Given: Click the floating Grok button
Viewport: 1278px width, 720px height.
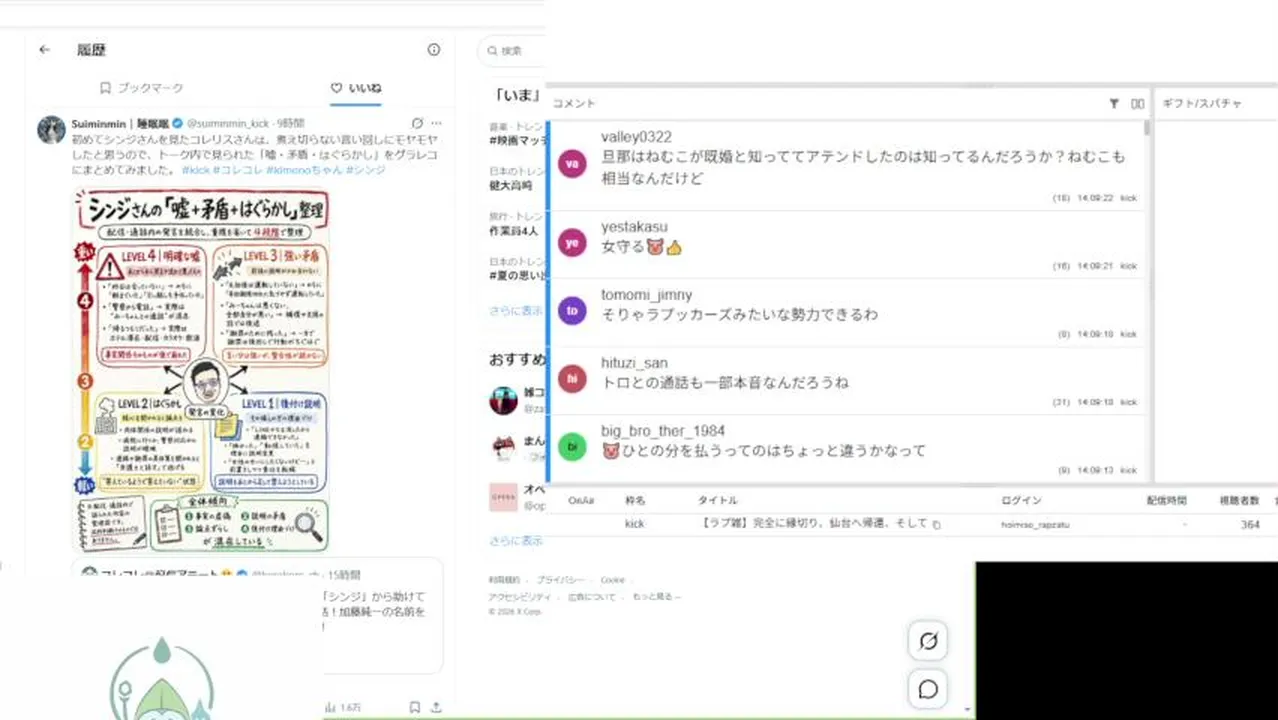Looking at the screenshot, I should pyautogui.click(x=928, y=641).
